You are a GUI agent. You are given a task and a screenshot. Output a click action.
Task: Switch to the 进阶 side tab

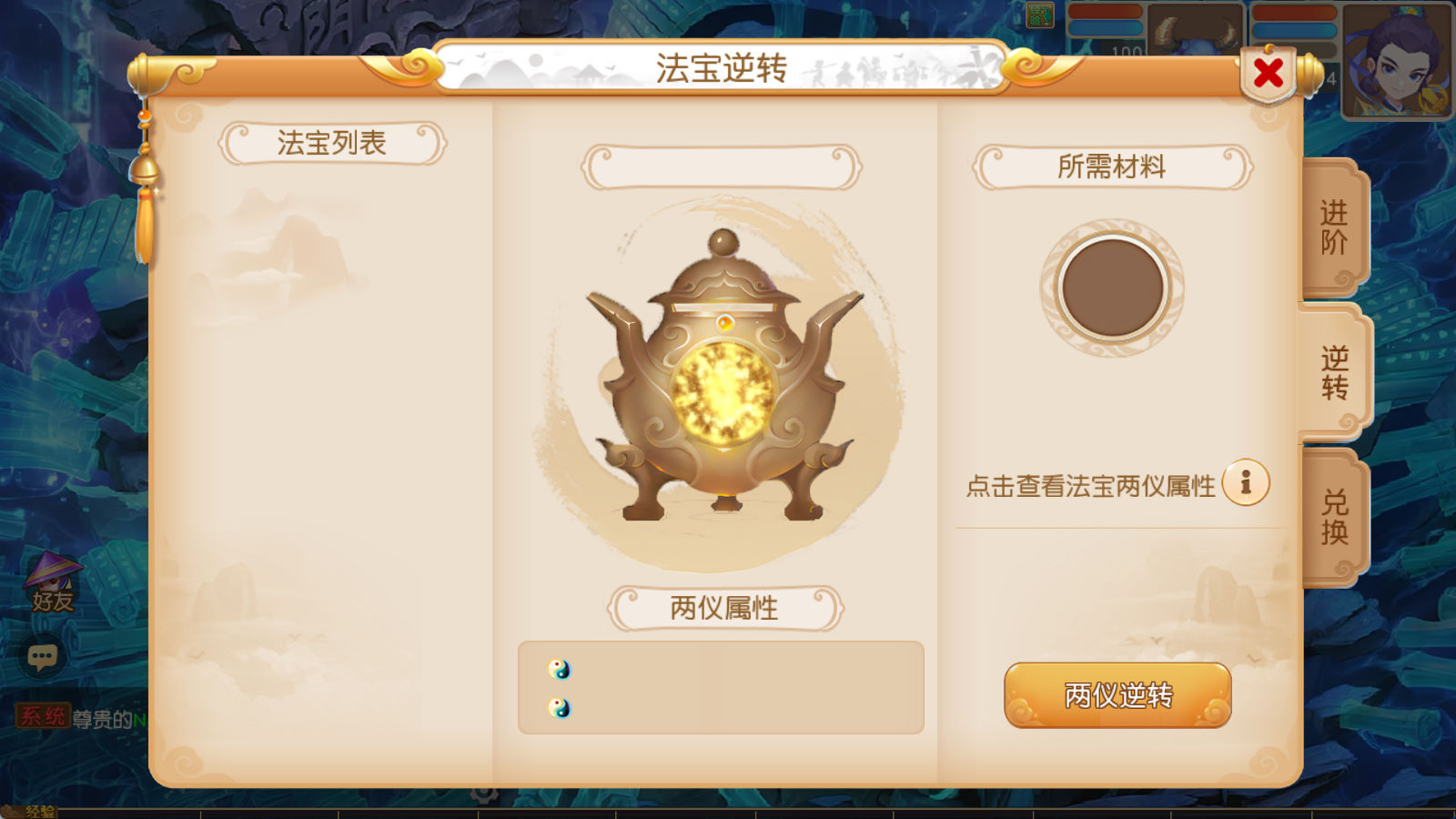(1334, 227)
